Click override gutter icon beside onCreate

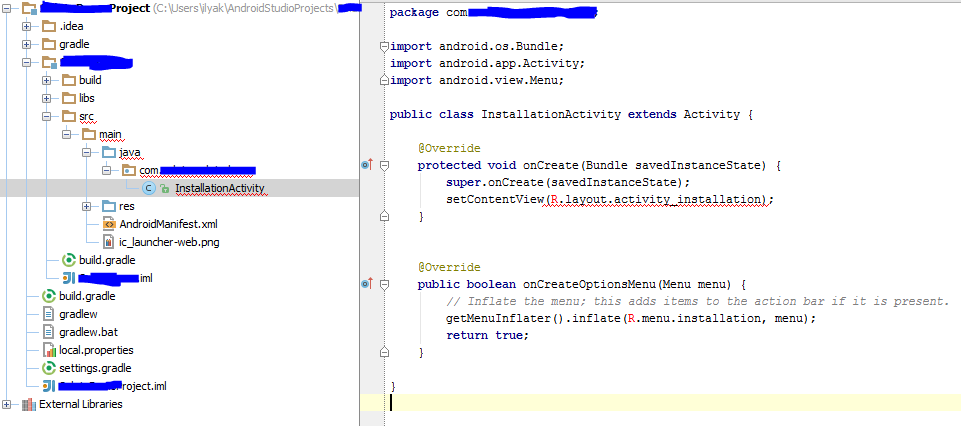[367, 165]
